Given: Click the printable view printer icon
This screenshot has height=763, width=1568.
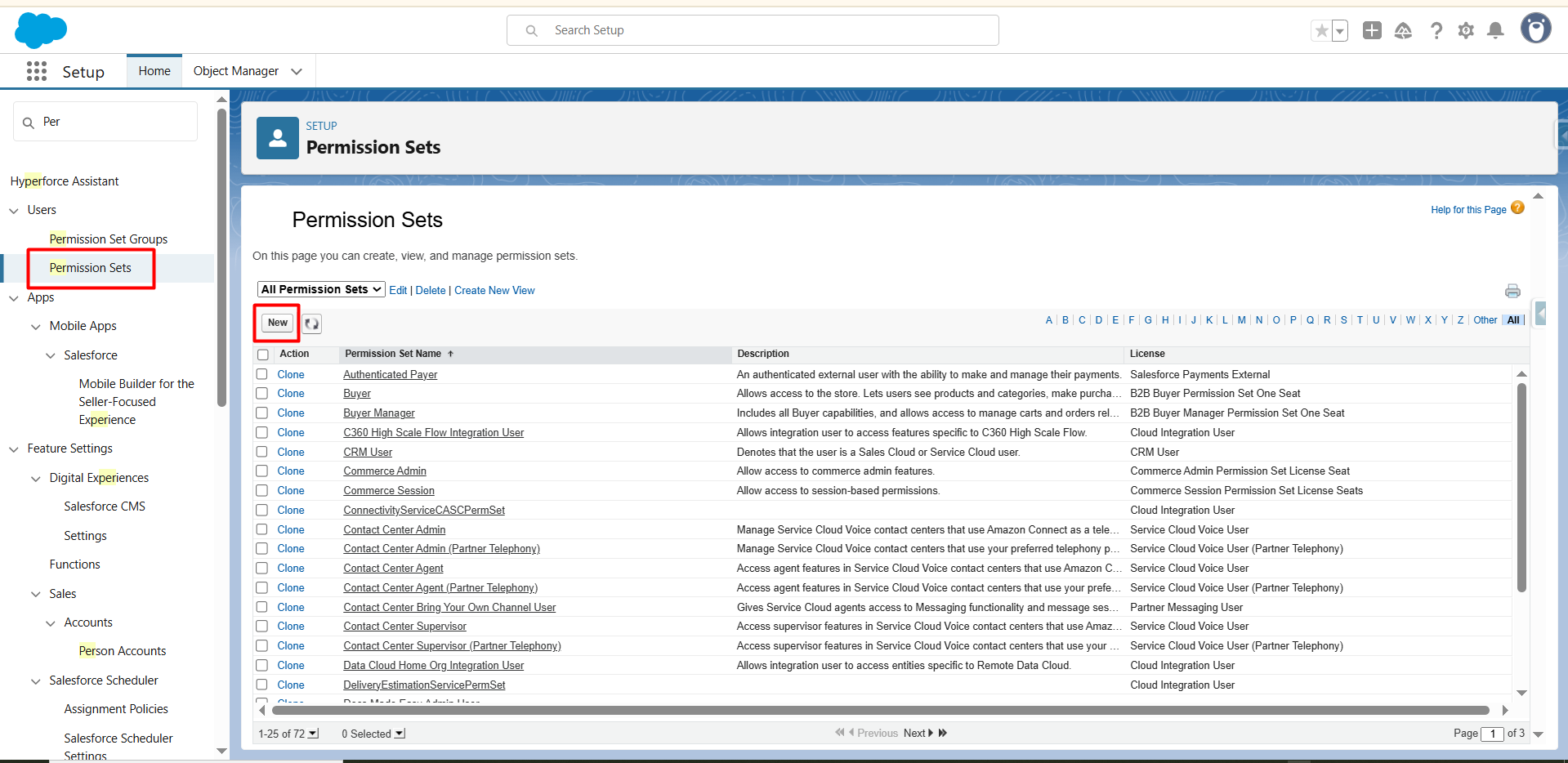Looking at the screenshot, I should tap(1512, 291).
